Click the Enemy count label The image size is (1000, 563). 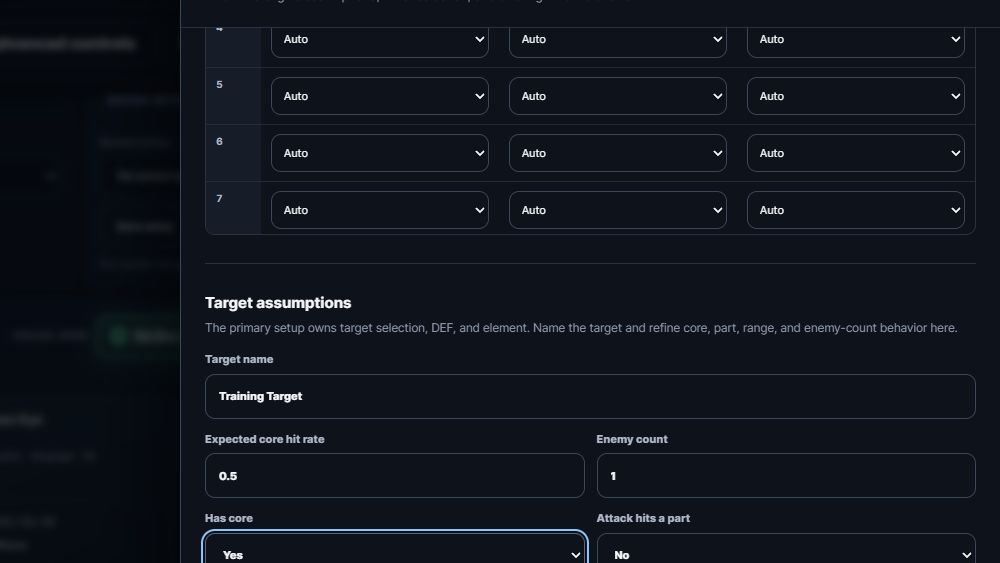(x=632, y=439)
